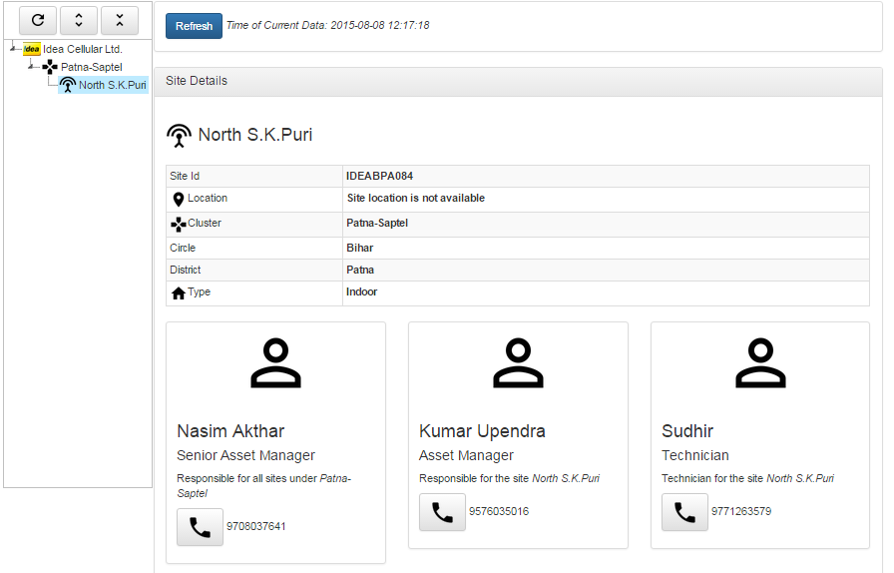894x573 pixels.
Task: Click phone number 9771263579
Action: click(x=741, y=511)
